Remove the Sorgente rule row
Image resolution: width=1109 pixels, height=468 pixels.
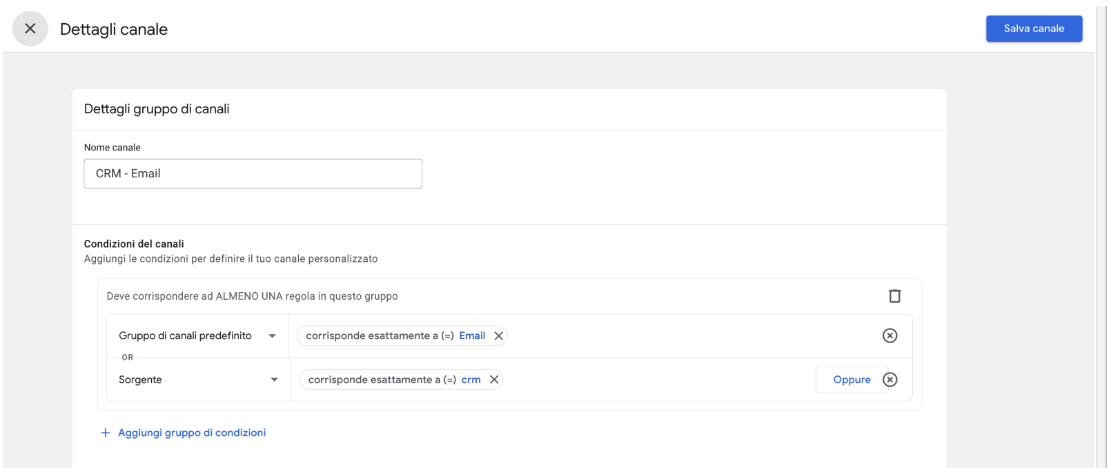coord(891,380)
